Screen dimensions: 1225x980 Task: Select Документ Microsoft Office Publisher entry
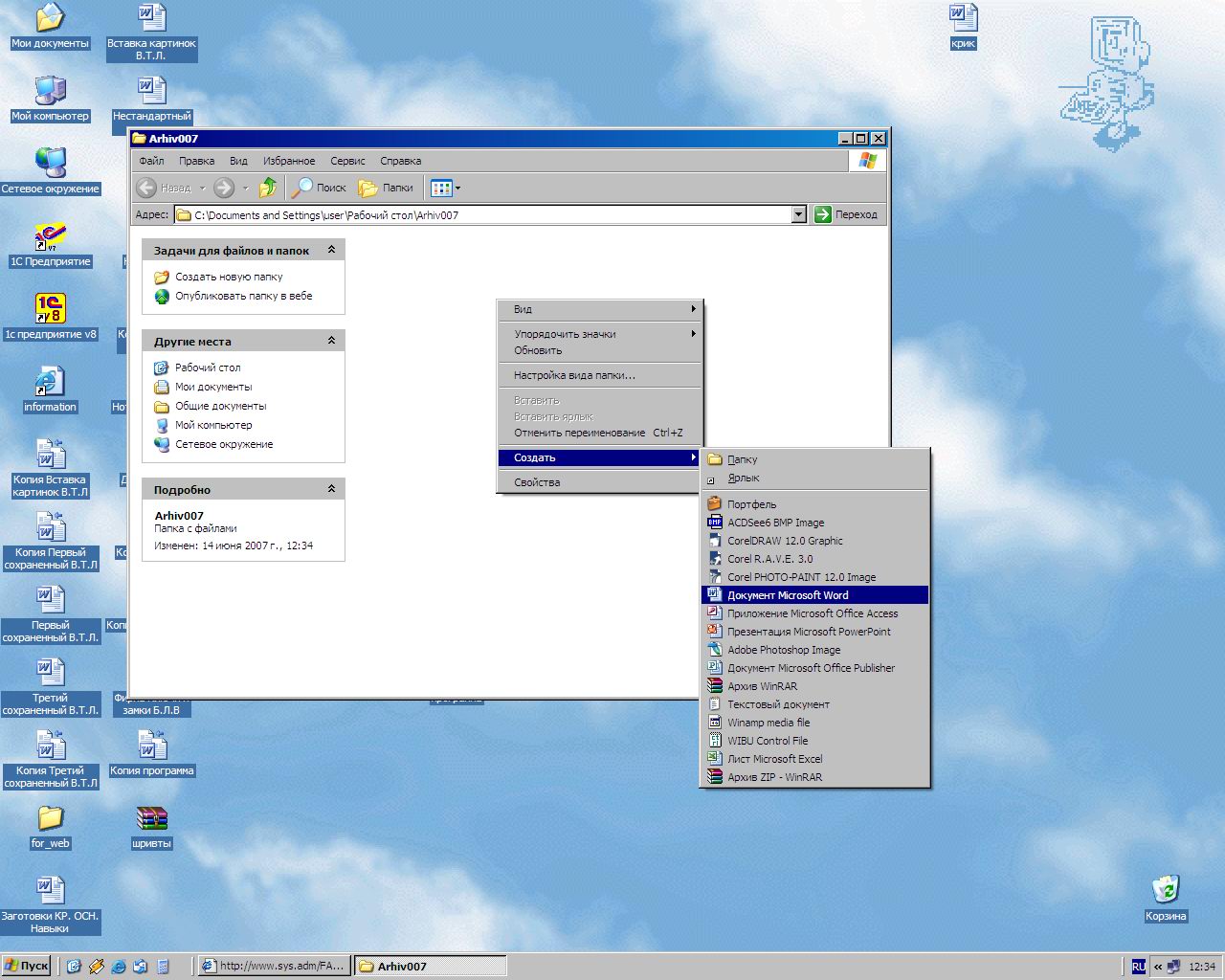815,668
